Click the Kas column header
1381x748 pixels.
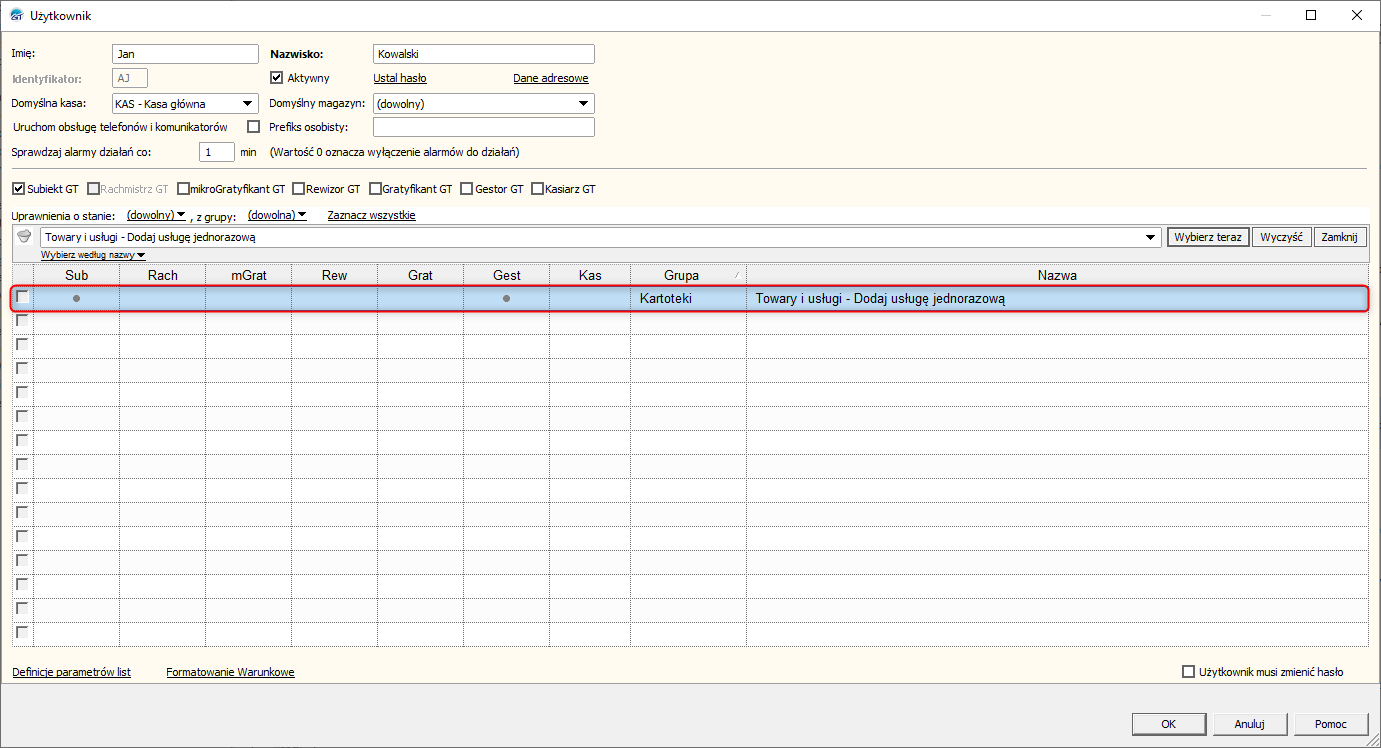click(591, 275)
